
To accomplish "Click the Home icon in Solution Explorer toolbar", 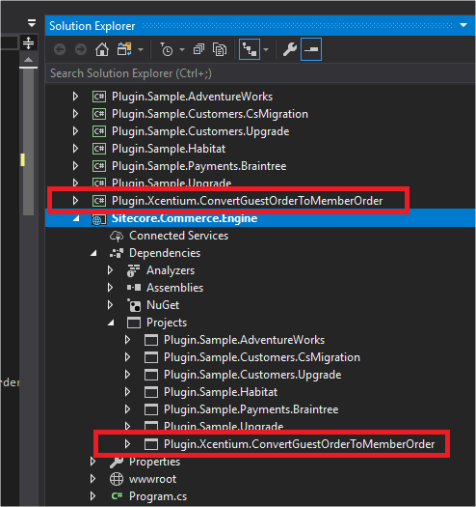I will [102, 50].
